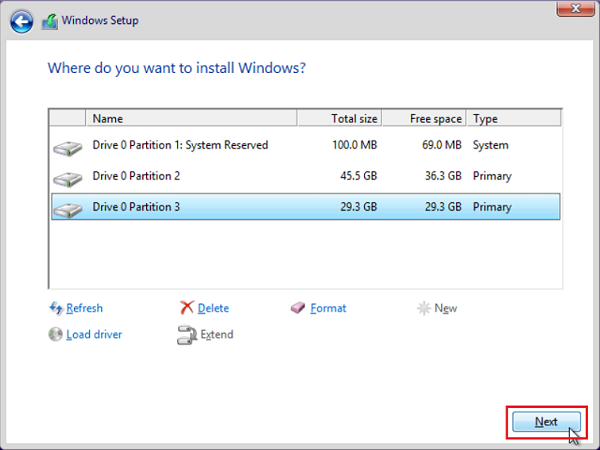Click the Refresh icon
Image resolution: width=600 pixels, height=450 pixels.
click(x=56, y=308)
